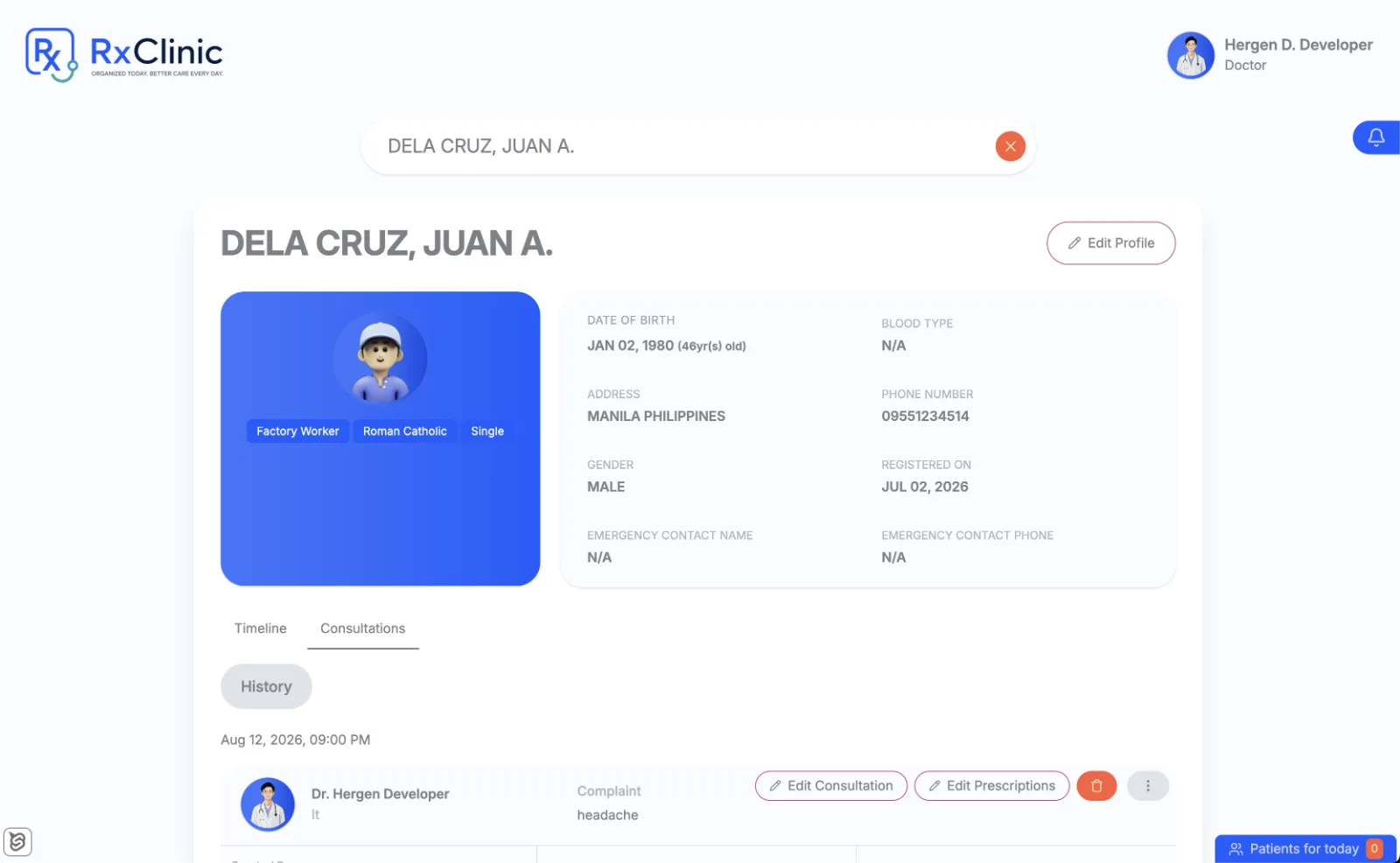Click the RxClinic logo icon
Image resolution: width=1400 pixels, height=863 pixels.
click(x=51, y=54)
